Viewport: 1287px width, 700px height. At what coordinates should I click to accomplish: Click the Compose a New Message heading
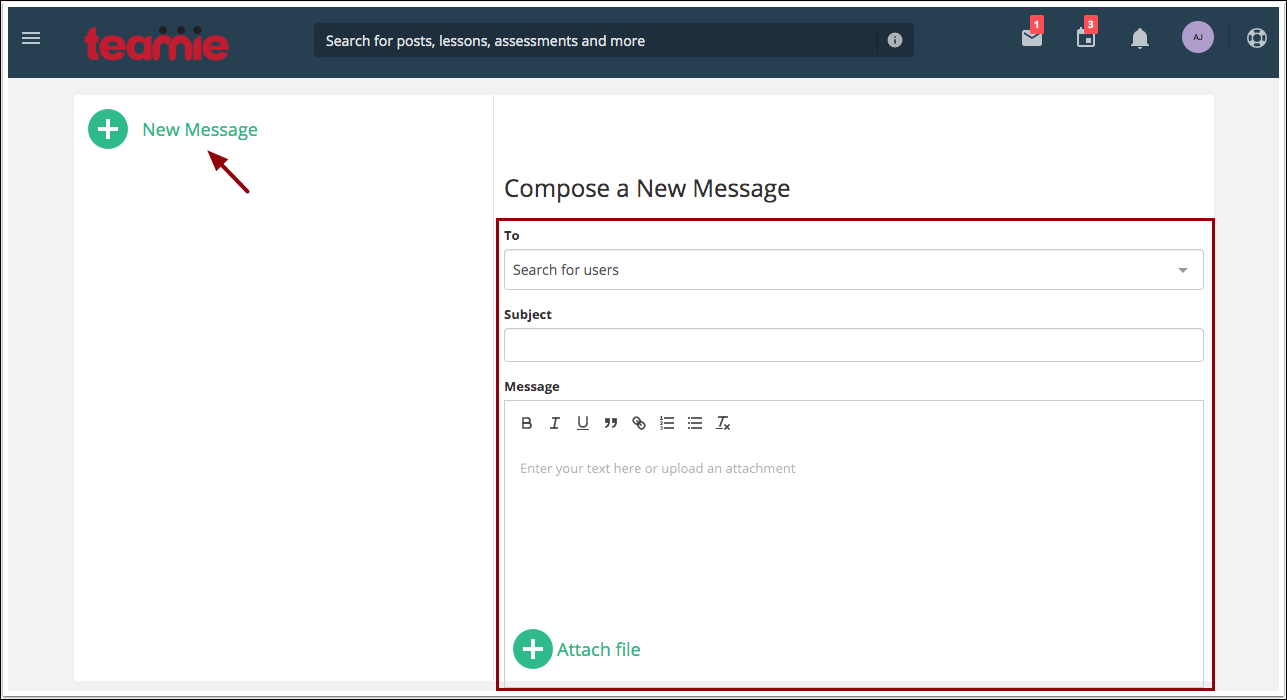(x=647, y=188)
